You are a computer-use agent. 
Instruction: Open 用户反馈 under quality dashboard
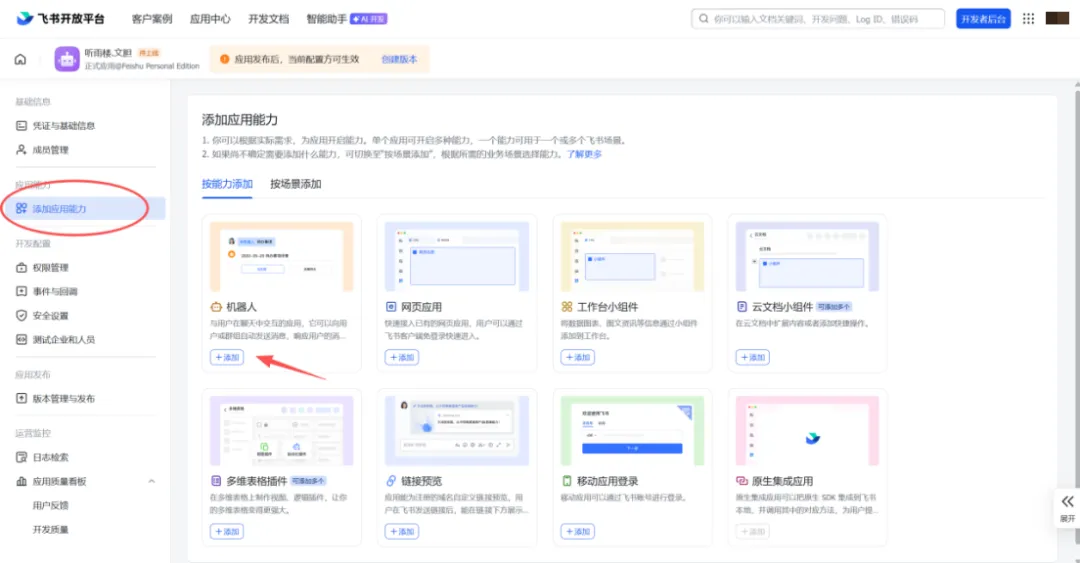[x=51, y=505]
